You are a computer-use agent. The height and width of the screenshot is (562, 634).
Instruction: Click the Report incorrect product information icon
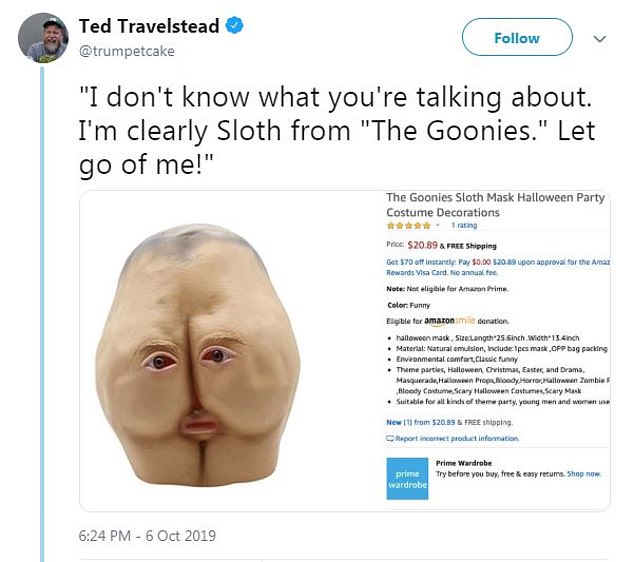(390, 438)
